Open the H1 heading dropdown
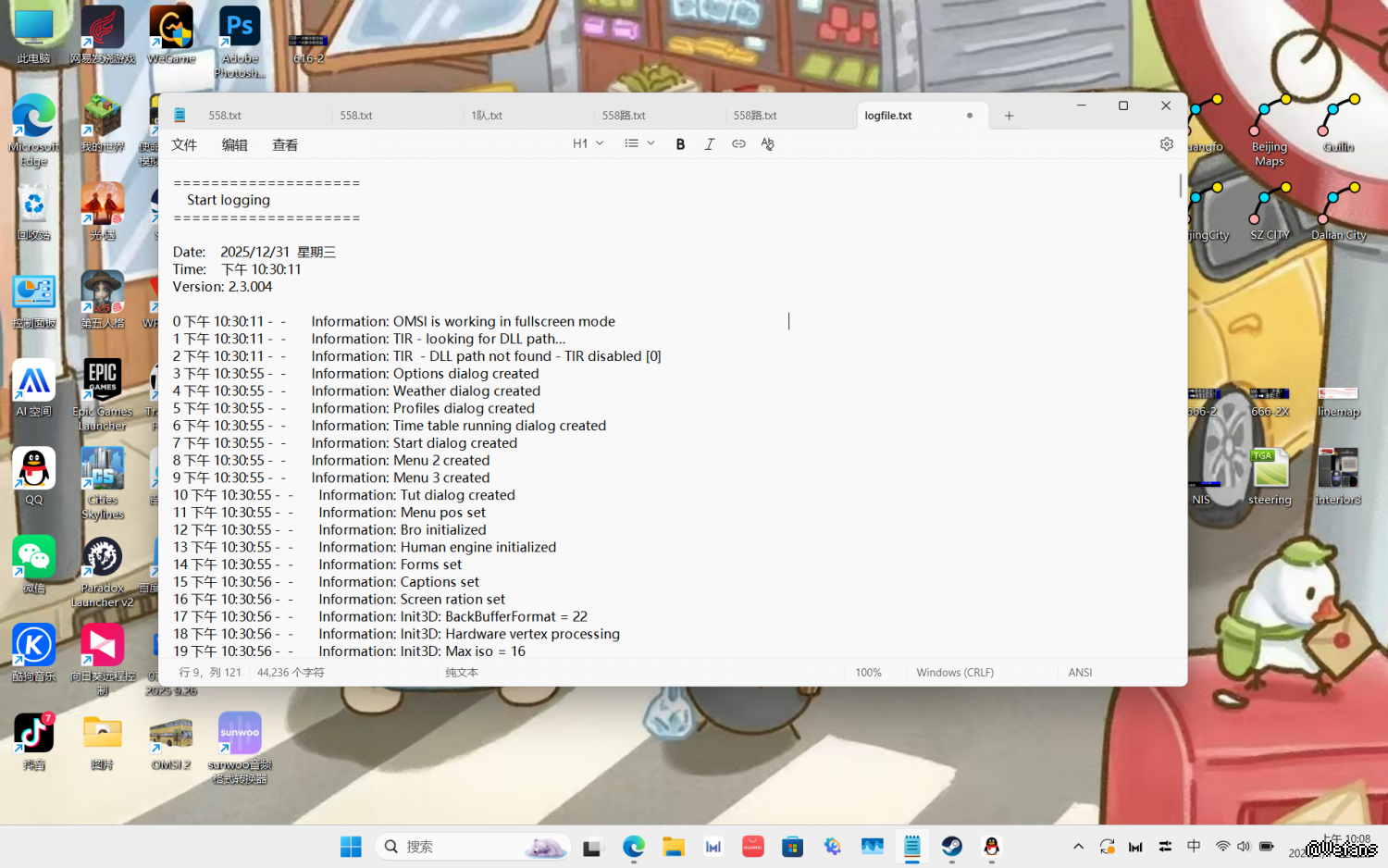The image size is (1388, 868). tap(588, 144)
